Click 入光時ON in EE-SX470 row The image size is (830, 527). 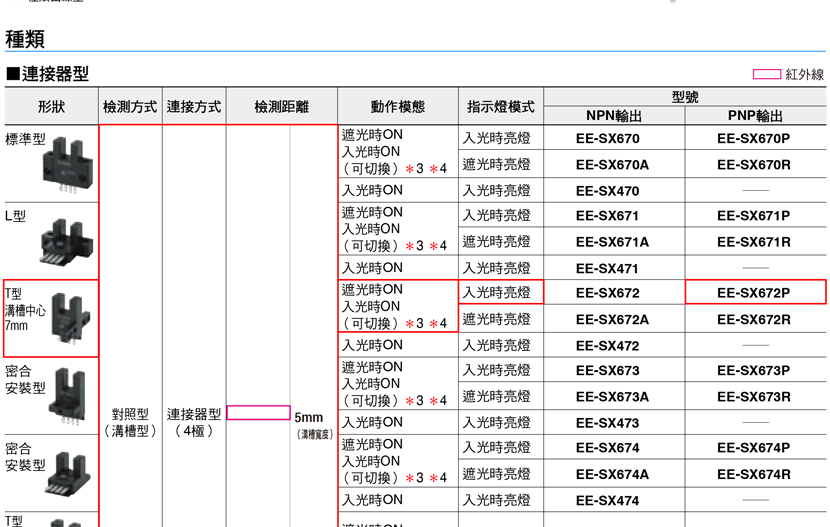[372, 190]
